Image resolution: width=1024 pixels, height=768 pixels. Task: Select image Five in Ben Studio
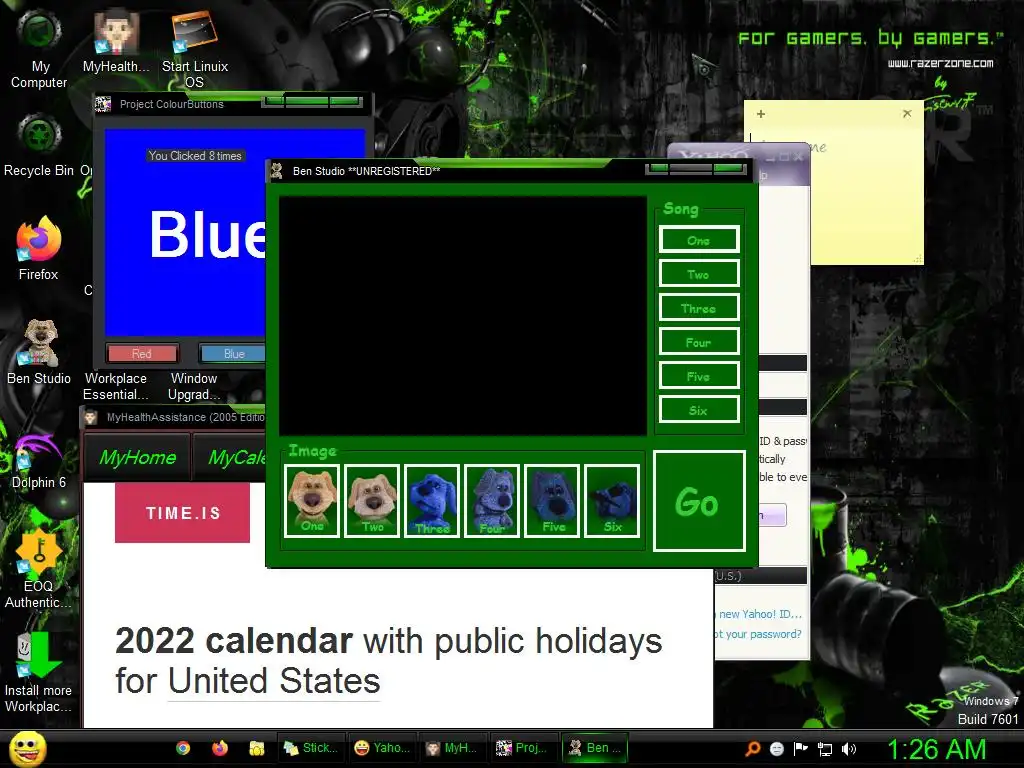point(552,501)
